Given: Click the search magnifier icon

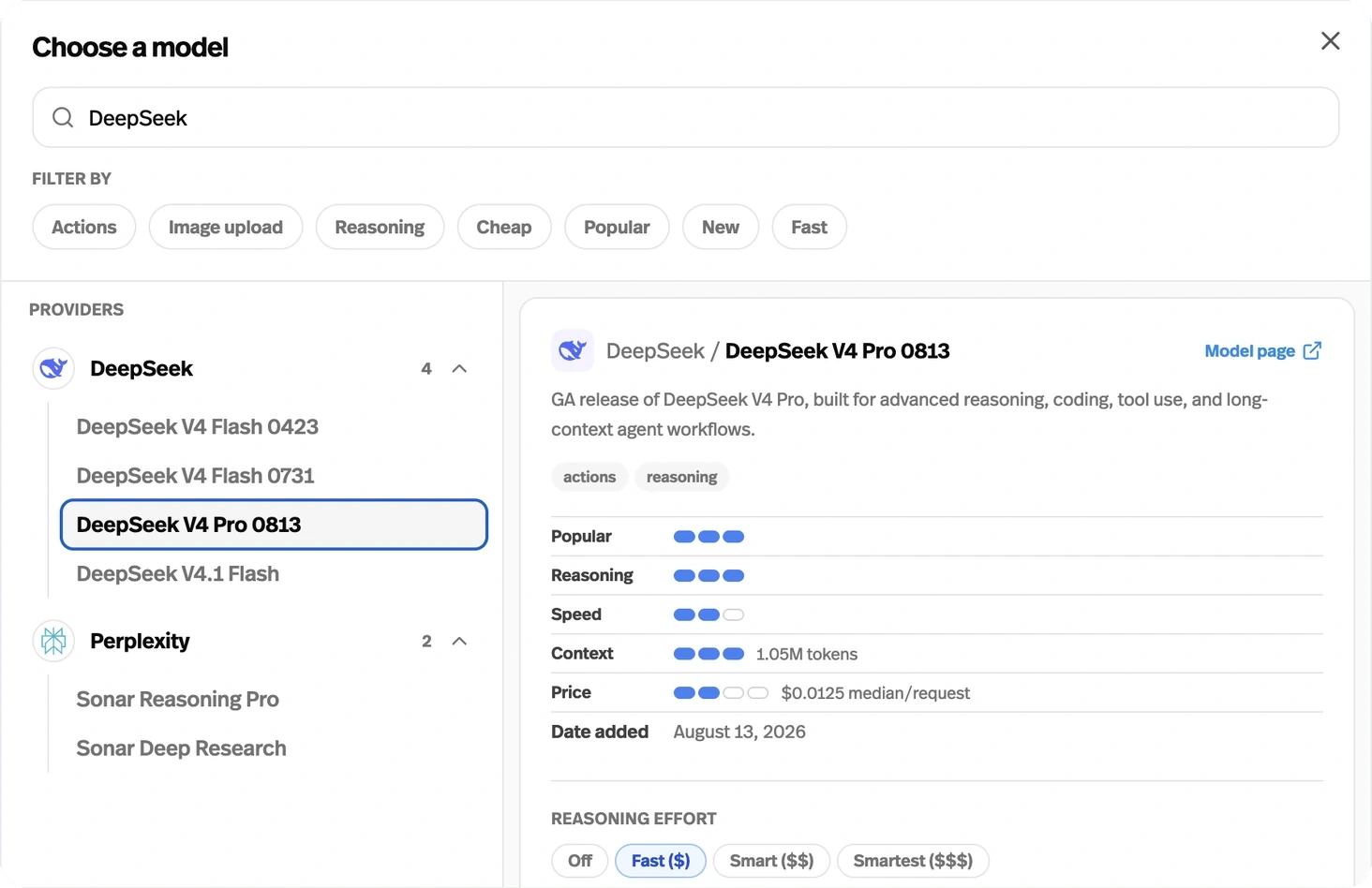Looking at the screenshot, I should point(63,117).
